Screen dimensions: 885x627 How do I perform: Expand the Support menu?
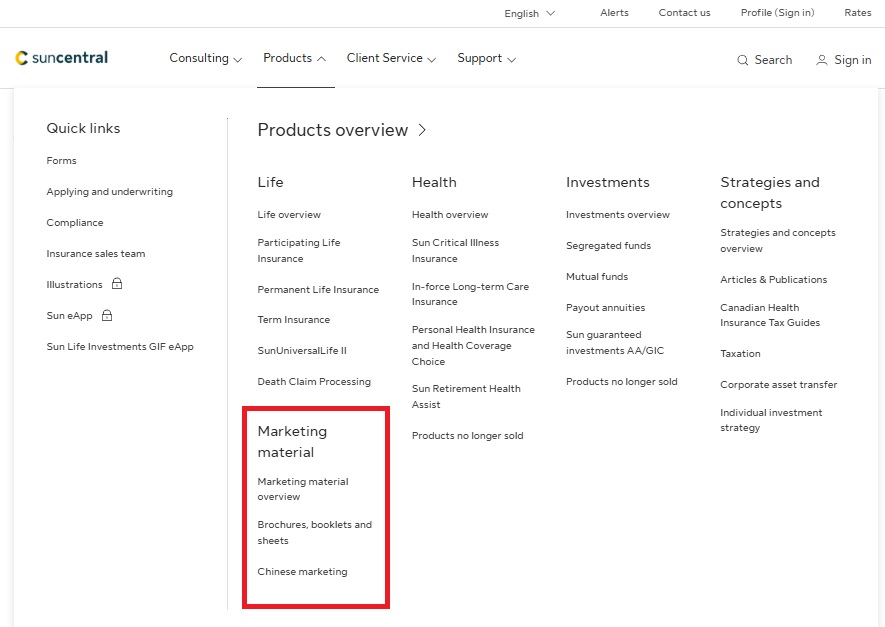pos(486,58)
